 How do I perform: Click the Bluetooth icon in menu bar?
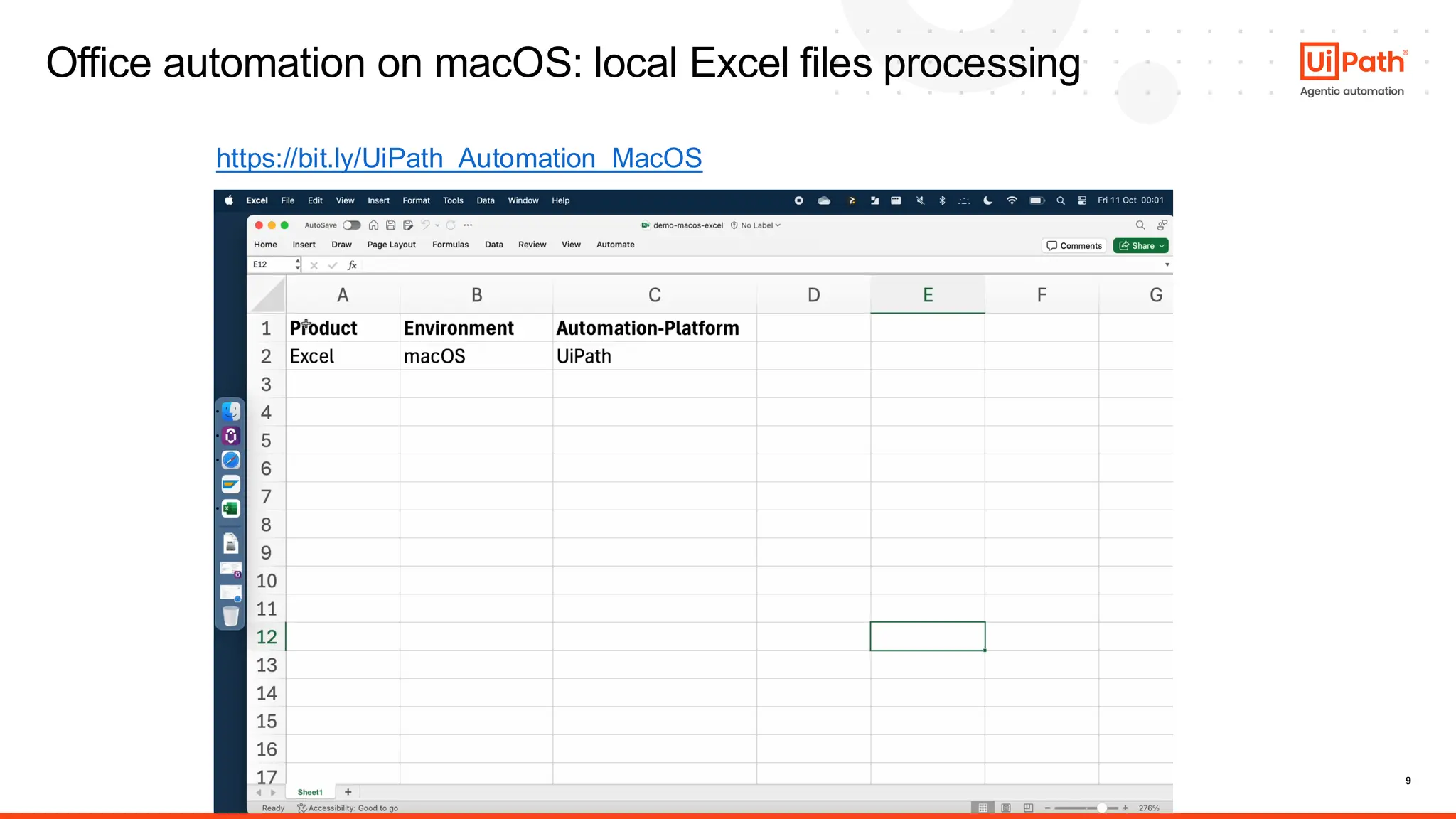coord(943,200)
